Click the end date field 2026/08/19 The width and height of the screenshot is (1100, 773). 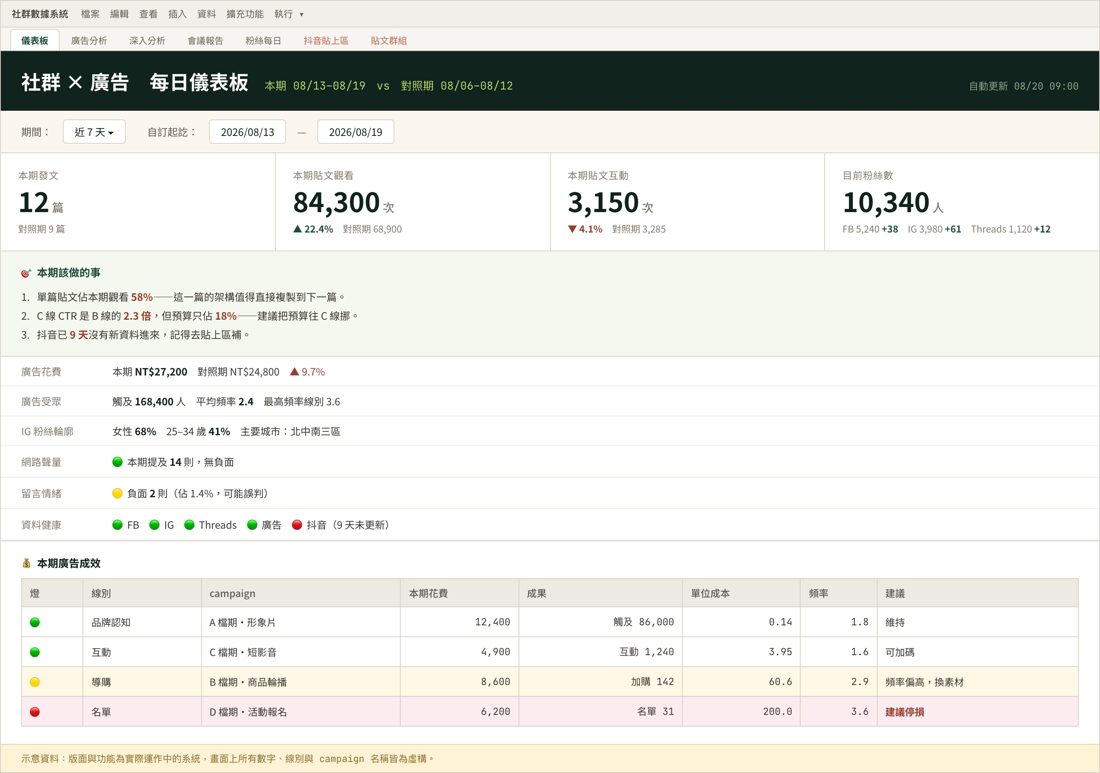pyautogui.click(x=356, y=132)
